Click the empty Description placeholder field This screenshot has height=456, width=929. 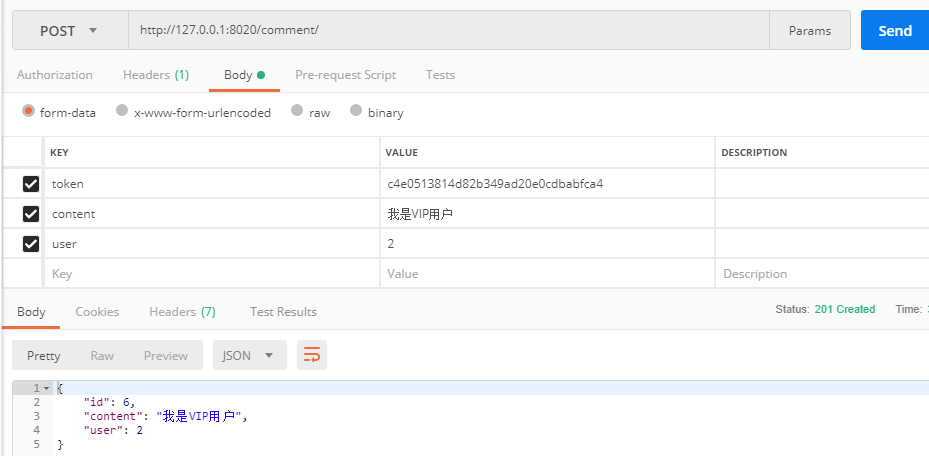tap(822, 274)
